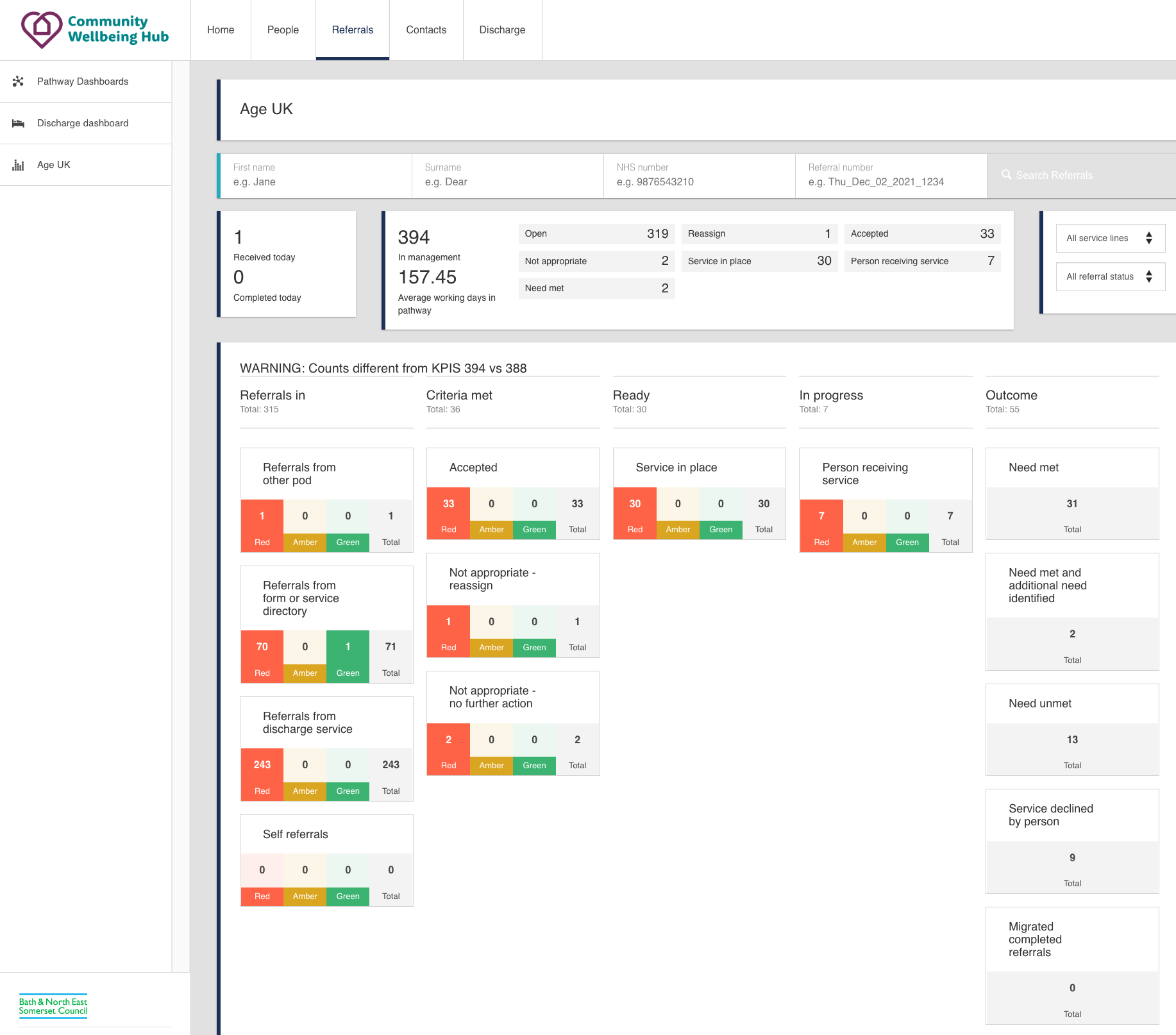
Task: Click the Community Wellbeing Hub heart logo
Action: [42, 29]
